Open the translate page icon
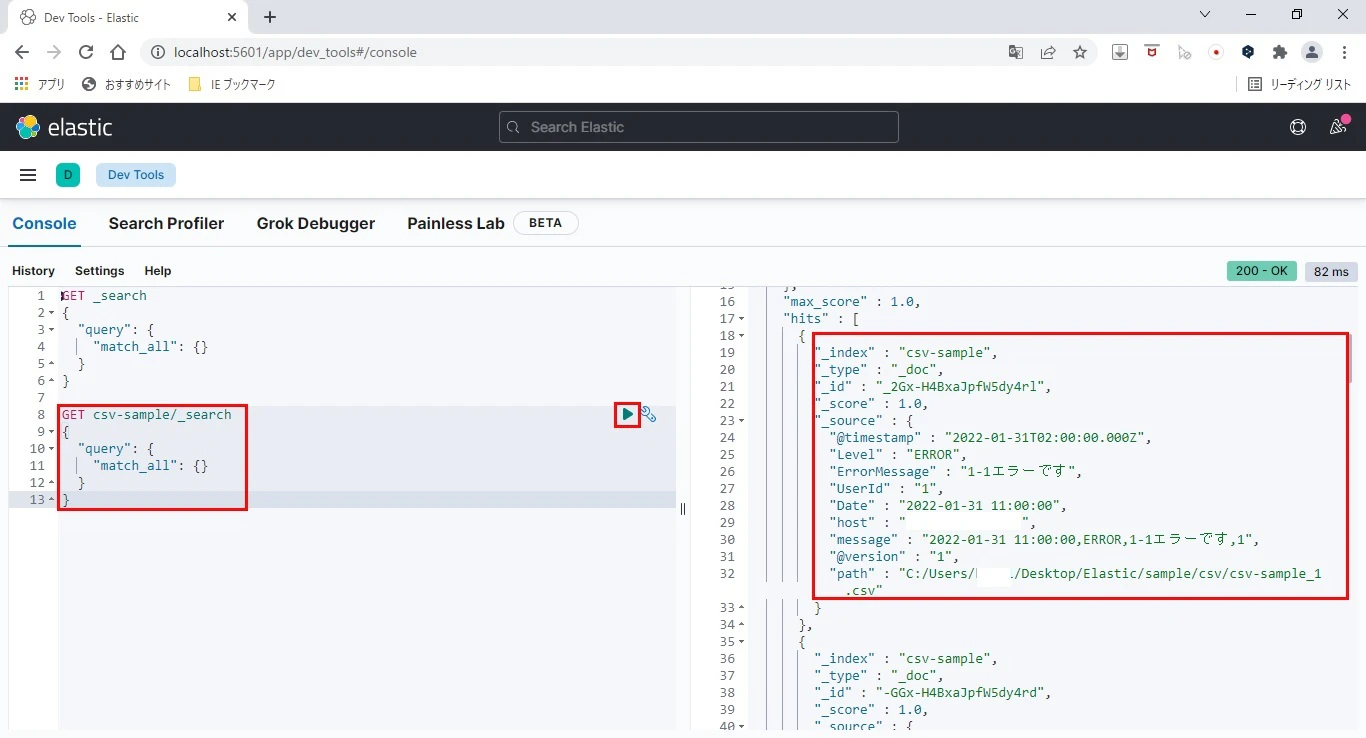Image resolution: width=1366 pixels, height=738 pixels. coord(1016,52)
